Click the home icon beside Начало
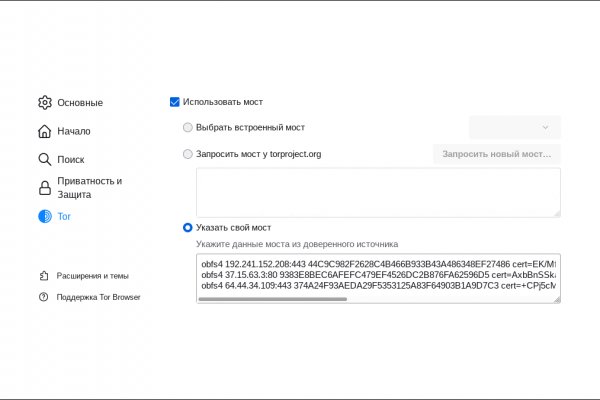This screenshot has height=400, width=600. pos(44,131)
